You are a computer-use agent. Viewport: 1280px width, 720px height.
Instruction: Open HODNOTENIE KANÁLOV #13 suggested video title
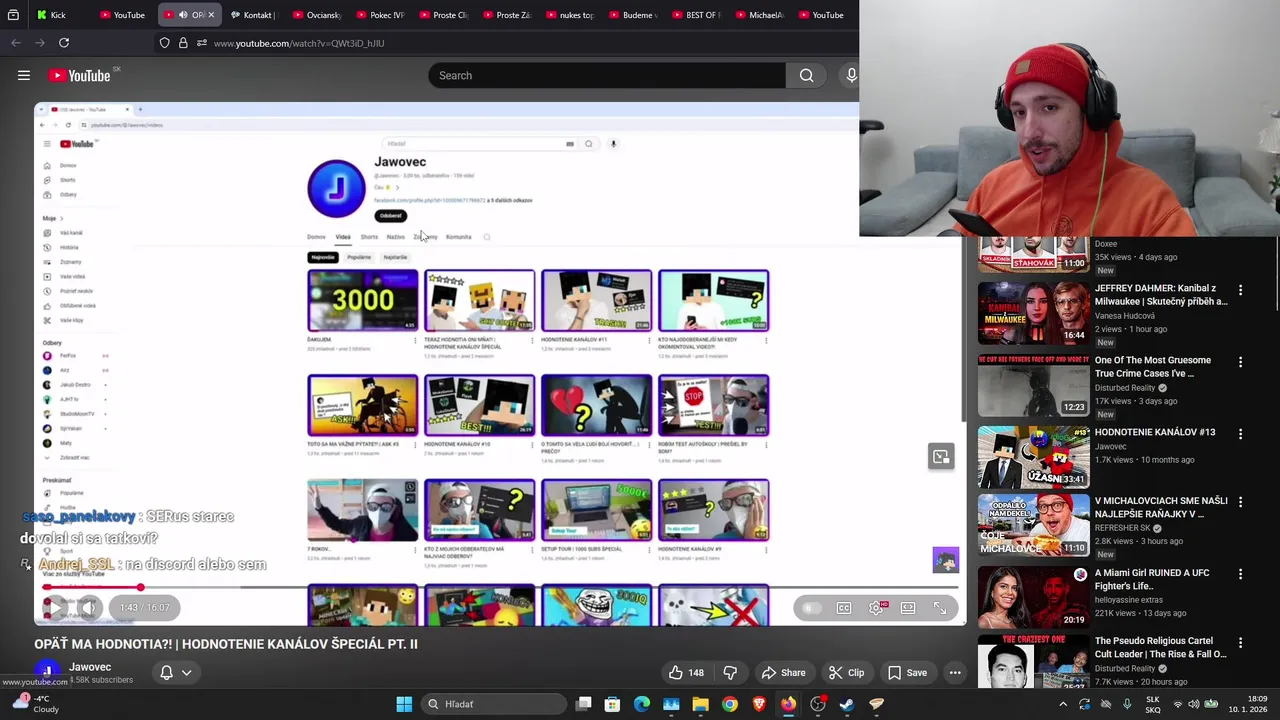(x=1155, y=432)
